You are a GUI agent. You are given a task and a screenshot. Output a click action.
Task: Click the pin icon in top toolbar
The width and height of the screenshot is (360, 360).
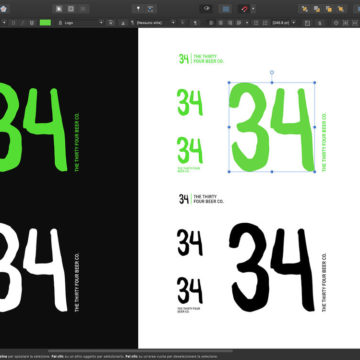pyautogui.click(x=138, y=9)
